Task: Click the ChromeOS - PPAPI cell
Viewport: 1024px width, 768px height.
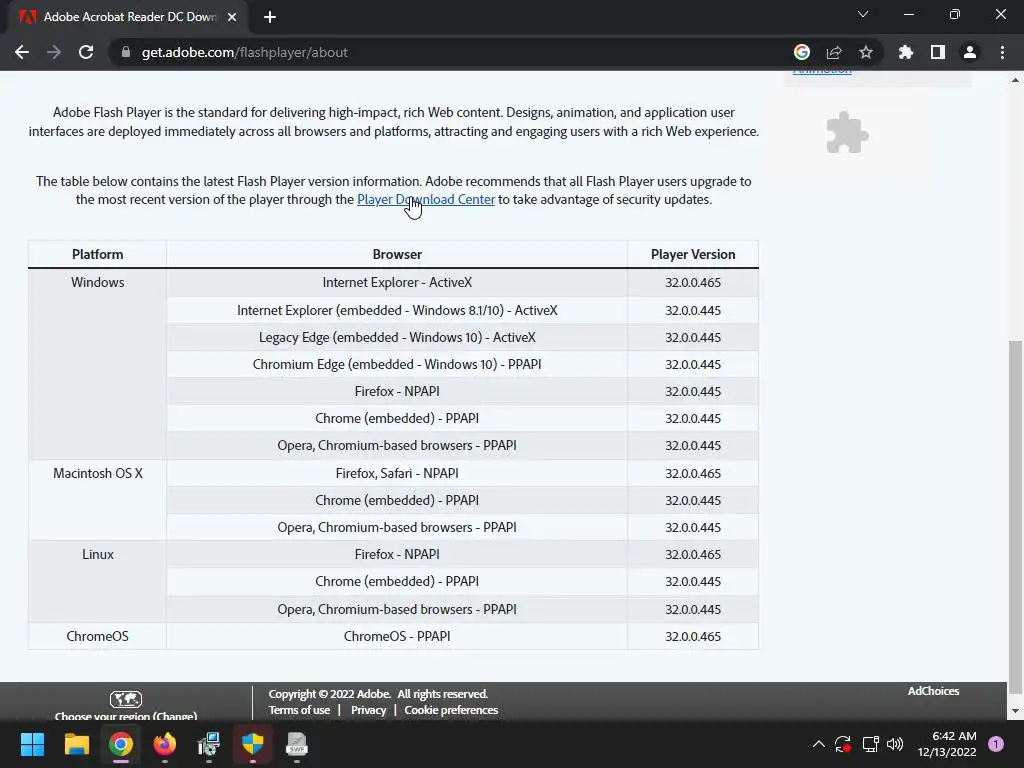Action: [397, 636]
